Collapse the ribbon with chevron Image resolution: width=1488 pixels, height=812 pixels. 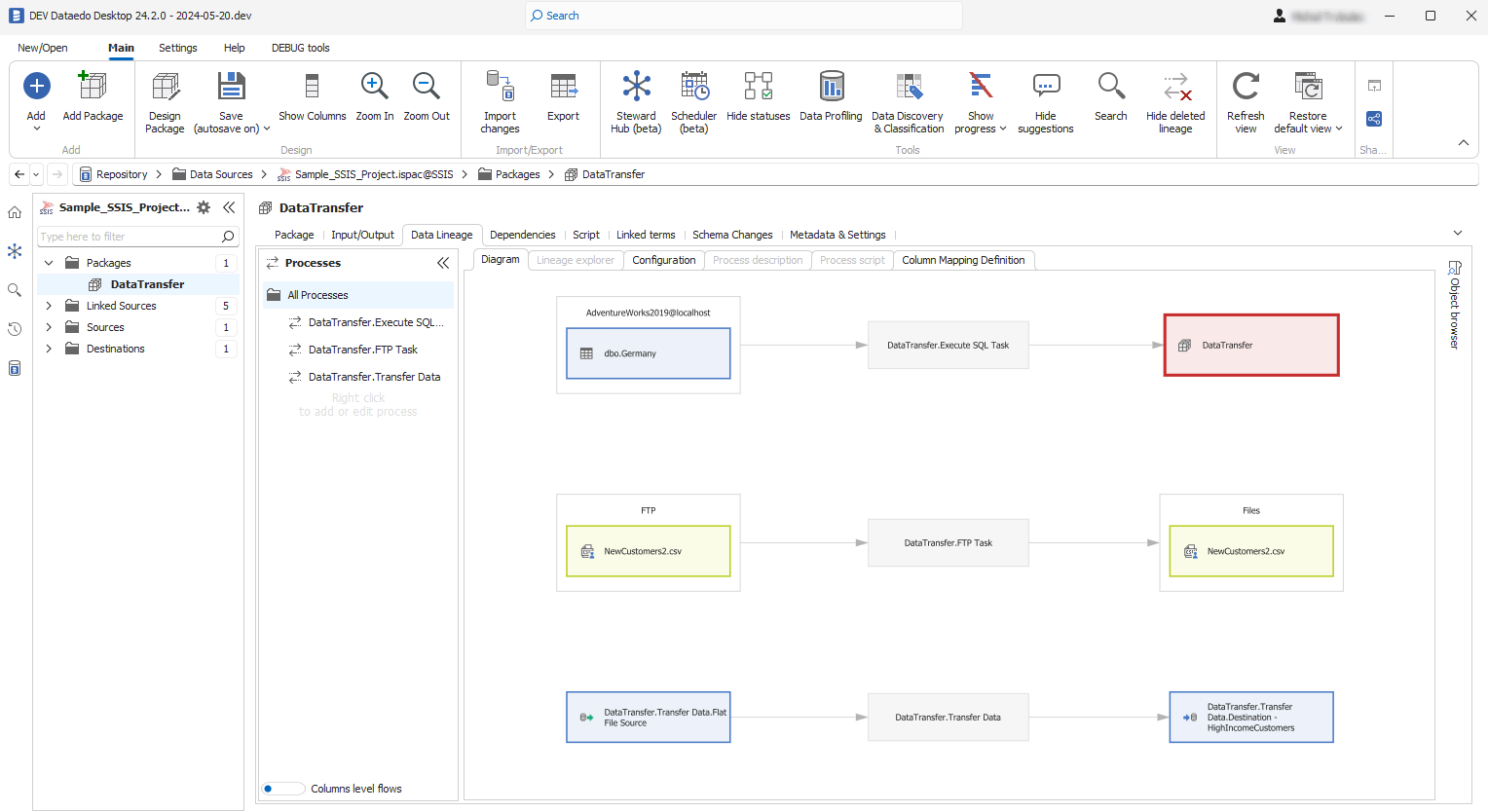click(x=1463, y=143)
